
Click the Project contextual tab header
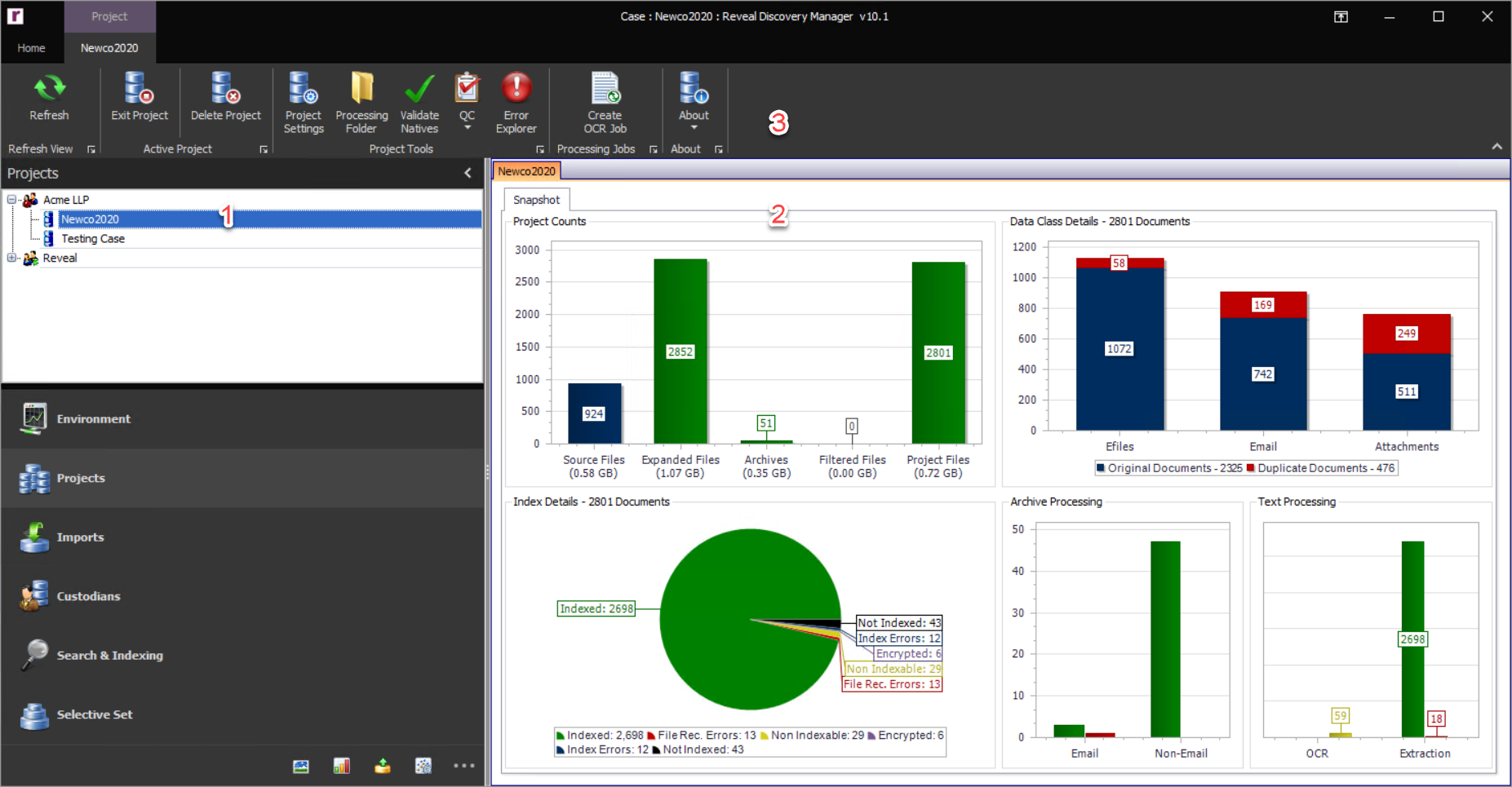click(x=109, y=16)
